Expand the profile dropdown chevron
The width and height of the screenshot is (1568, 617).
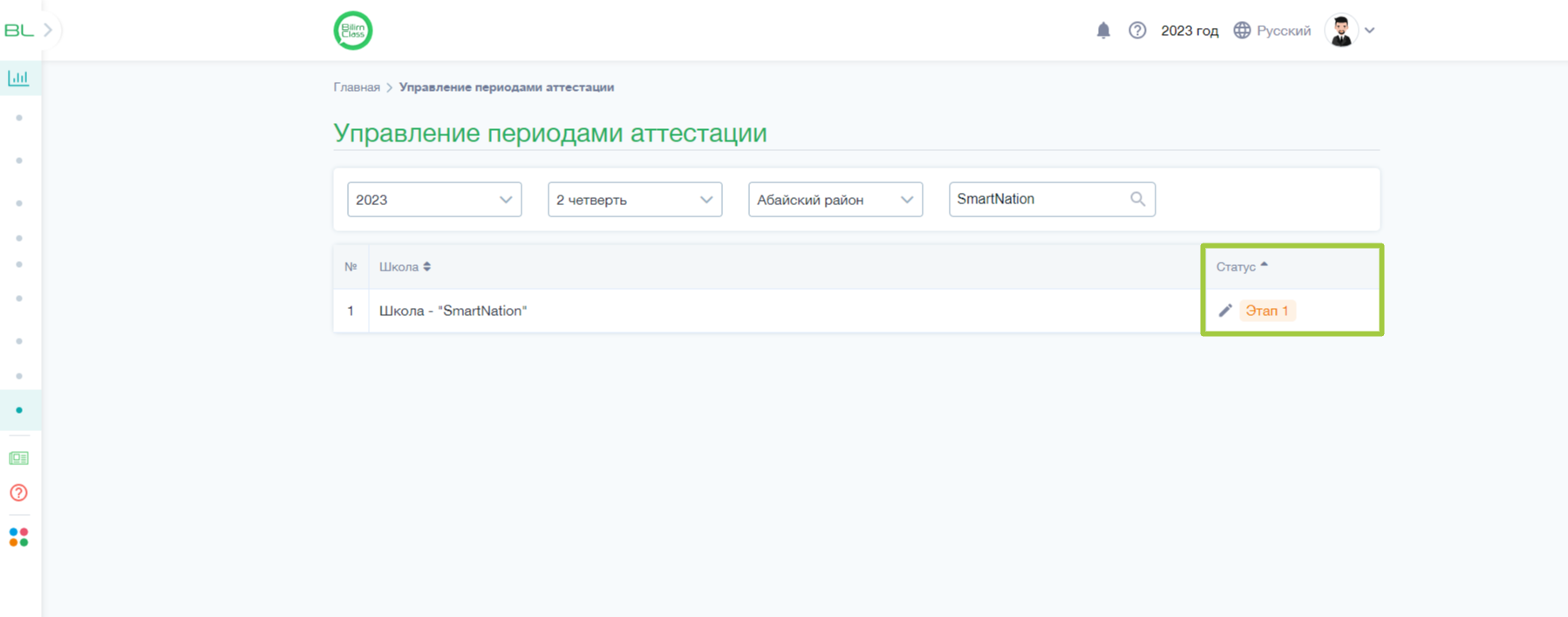(1370, 31)
